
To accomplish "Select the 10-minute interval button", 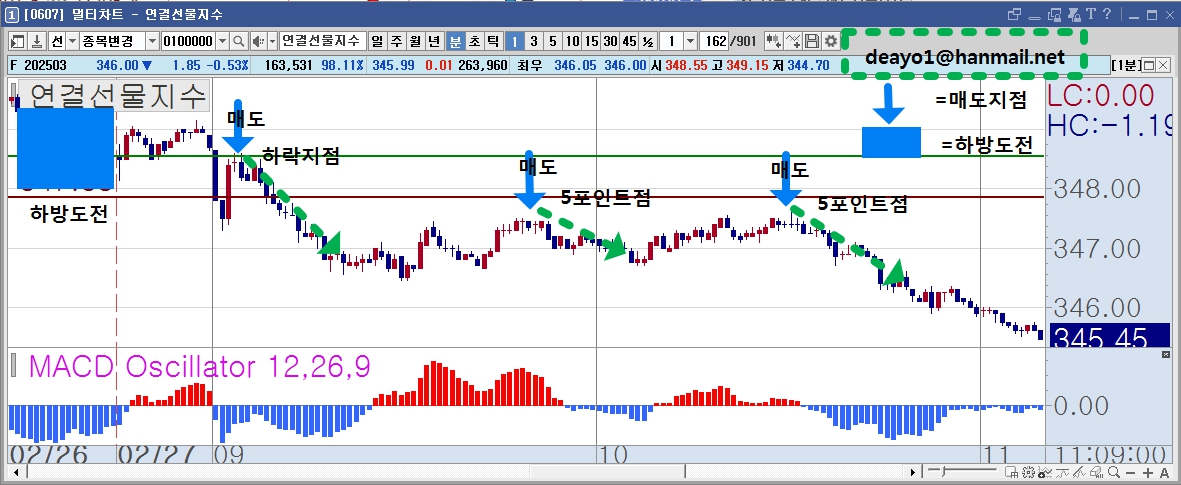I will pyautogui.click(x=572, y=41).
